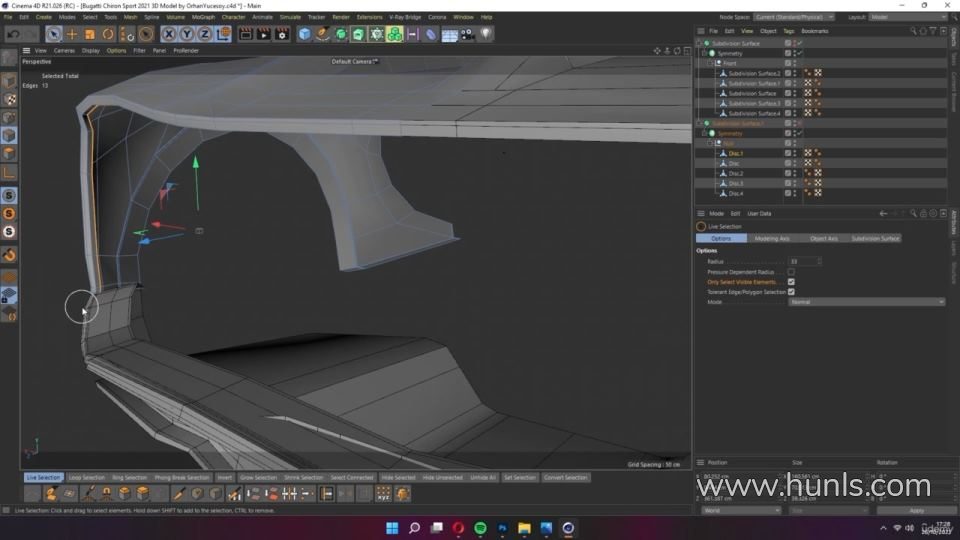Open Object Manager Tags menu

point(789,31)
